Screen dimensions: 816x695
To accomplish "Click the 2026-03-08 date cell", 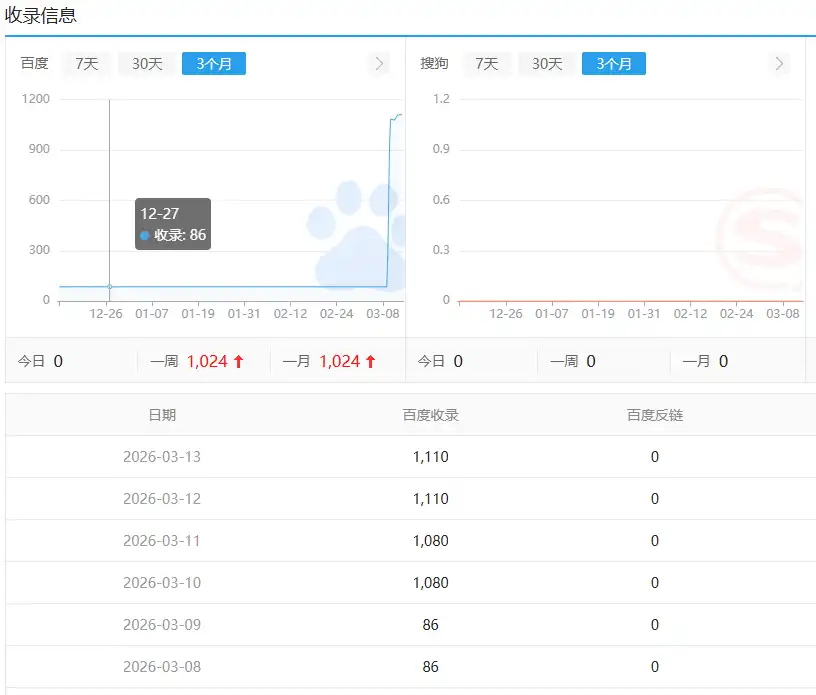I will click(x=162, y=666).
